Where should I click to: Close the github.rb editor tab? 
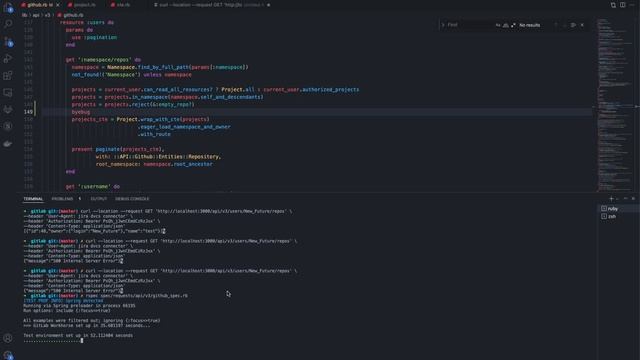click(58, 5)
